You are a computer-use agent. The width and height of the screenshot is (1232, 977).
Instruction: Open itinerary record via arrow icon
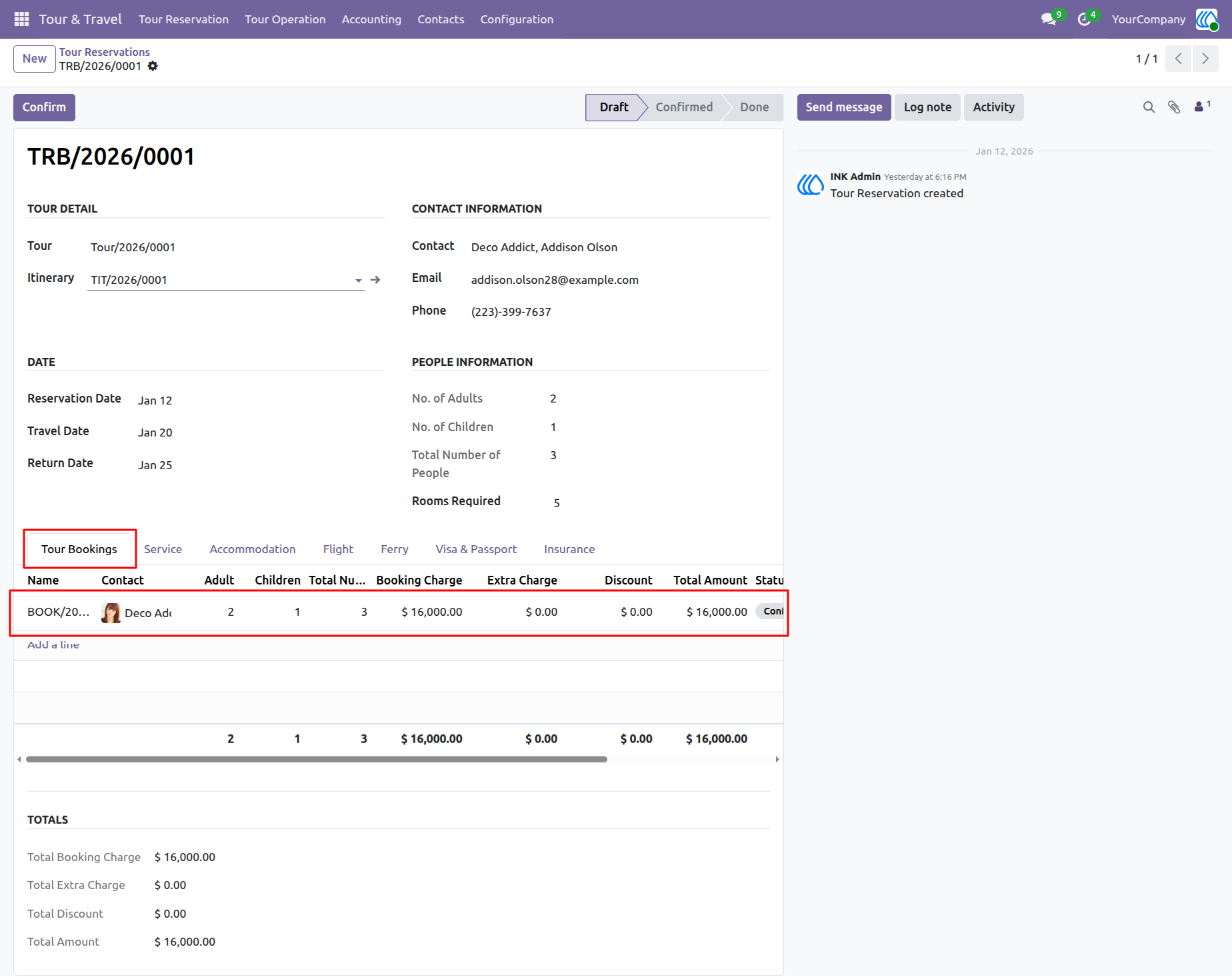coord(375,280)
